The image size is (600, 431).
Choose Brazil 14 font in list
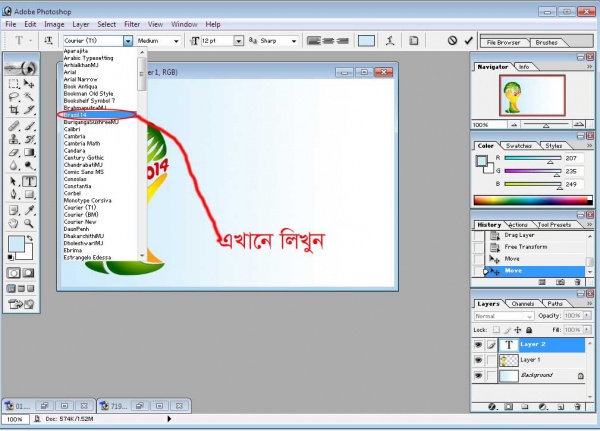pyautogui.click(x=99, y=115)
